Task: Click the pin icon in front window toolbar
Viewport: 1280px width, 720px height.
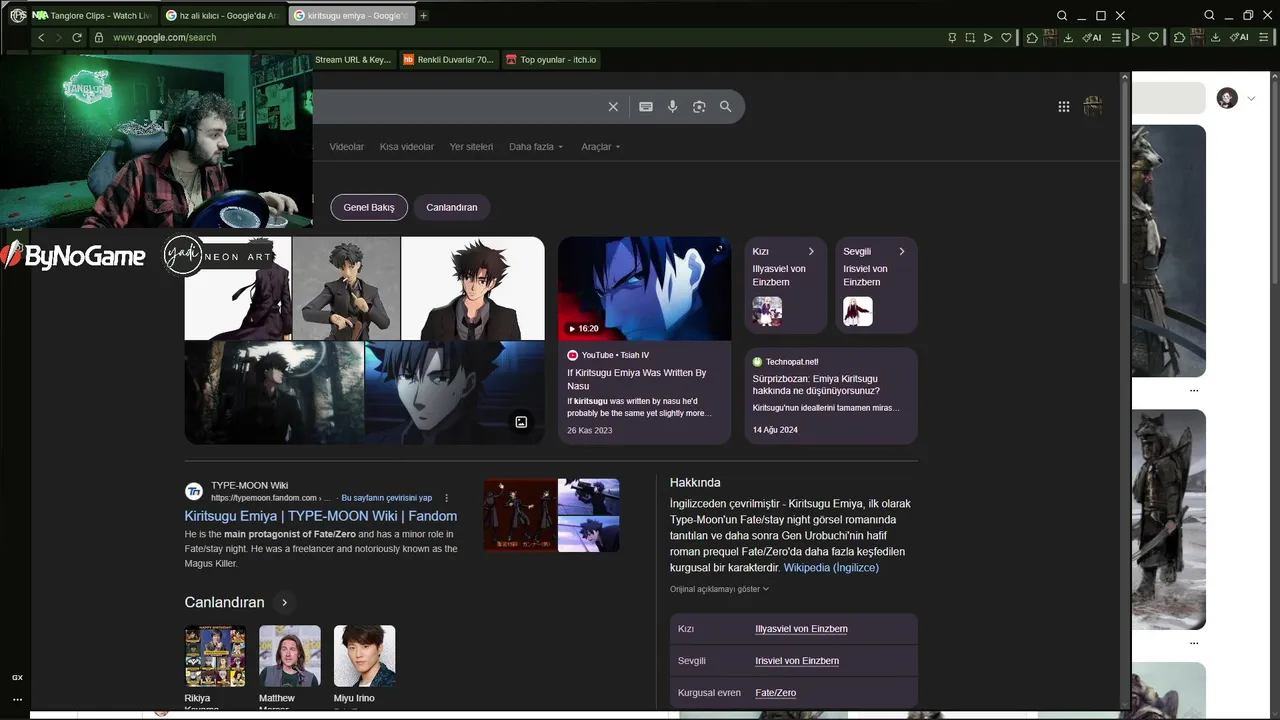Action: click(952, 37)
